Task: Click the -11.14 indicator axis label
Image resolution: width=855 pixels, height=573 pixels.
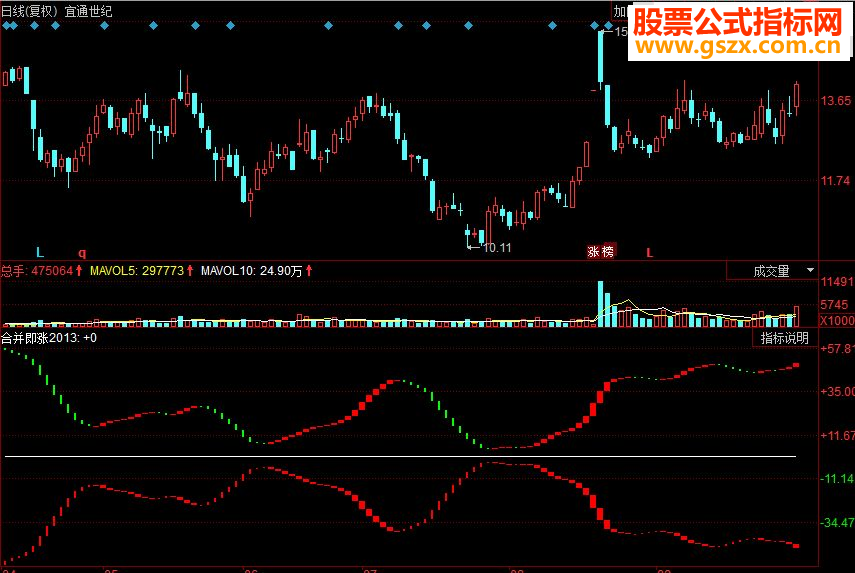Action: click(x=838, y=479)
